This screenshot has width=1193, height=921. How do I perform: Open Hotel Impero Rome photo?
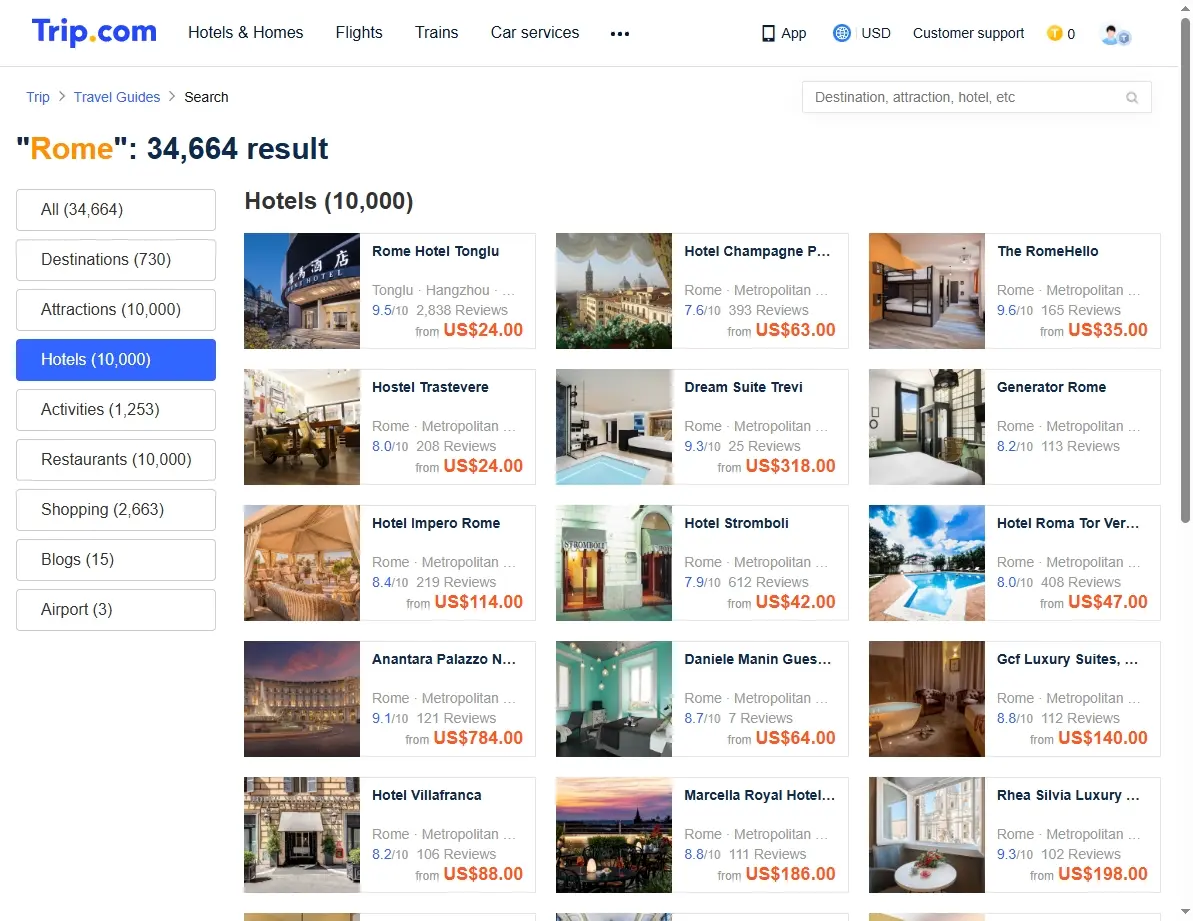[302, 563]
